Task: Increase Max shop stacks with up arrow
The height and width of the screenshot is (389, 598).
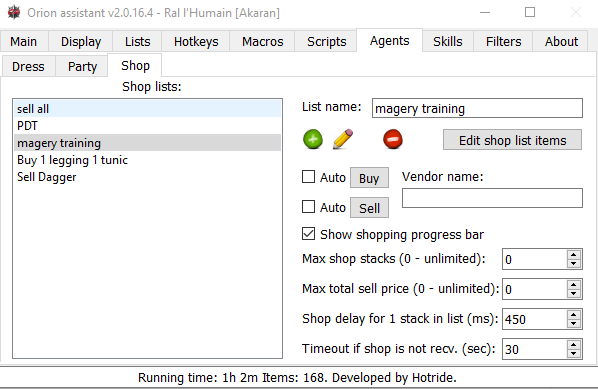Action: coord(574,255)
